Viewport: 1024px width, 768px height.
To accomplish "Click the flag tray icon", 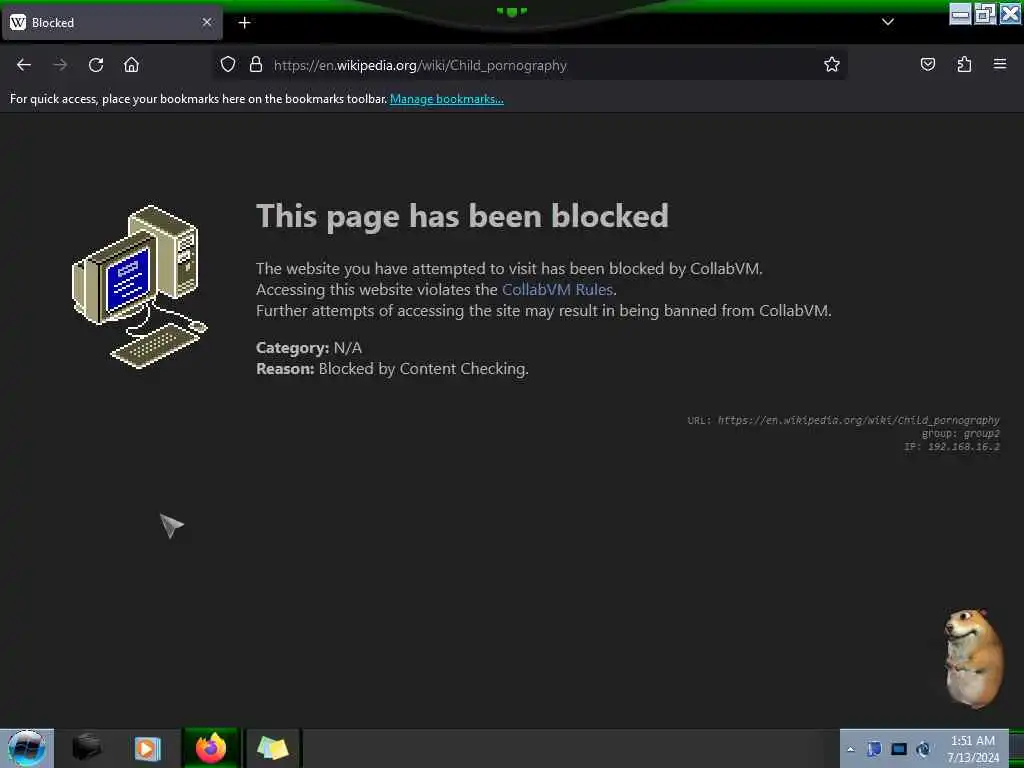I will coord(874,749).
